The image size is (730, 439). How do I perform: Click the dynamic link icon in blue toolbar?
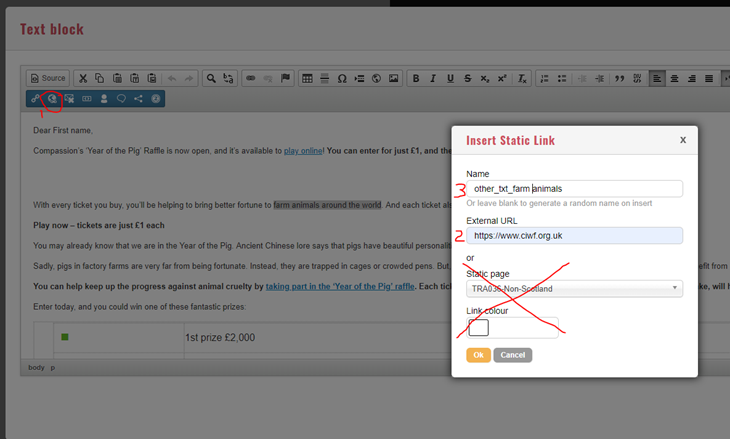(35, 99)
